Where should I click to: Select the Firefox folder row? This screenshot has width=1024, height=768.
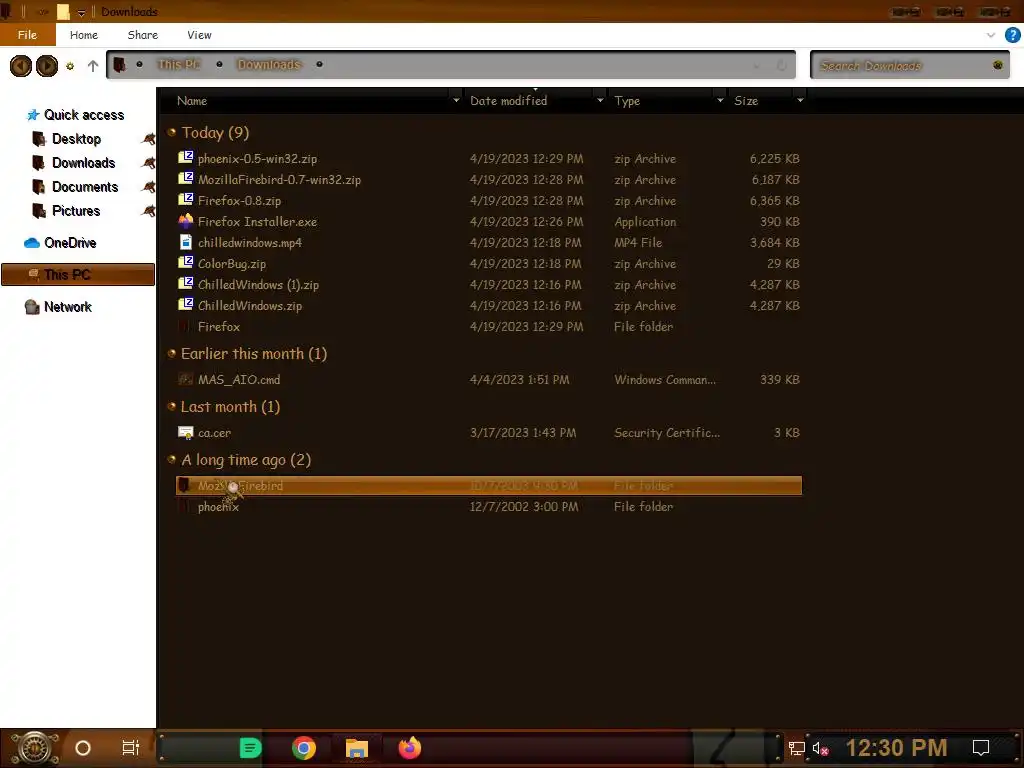(x=488, y=327)
